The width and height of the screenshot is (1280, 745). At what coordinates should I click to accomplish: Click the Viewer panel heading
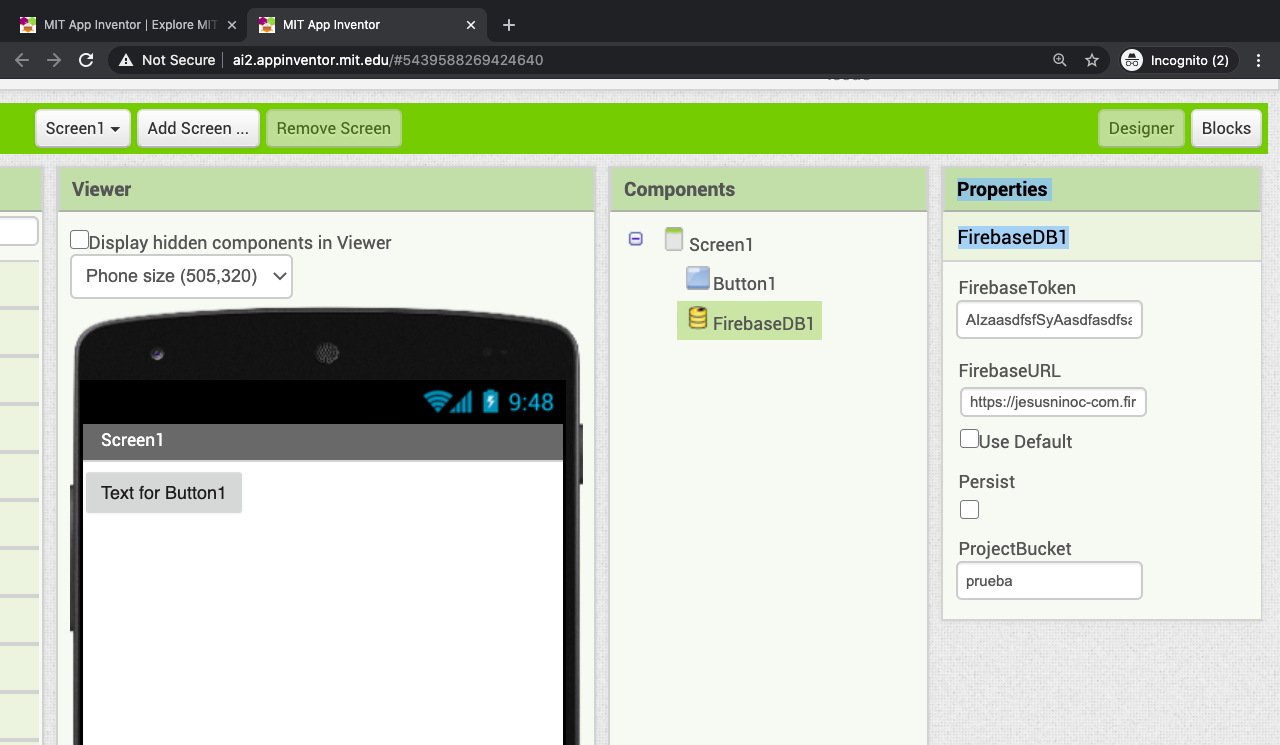coord(101,189)
